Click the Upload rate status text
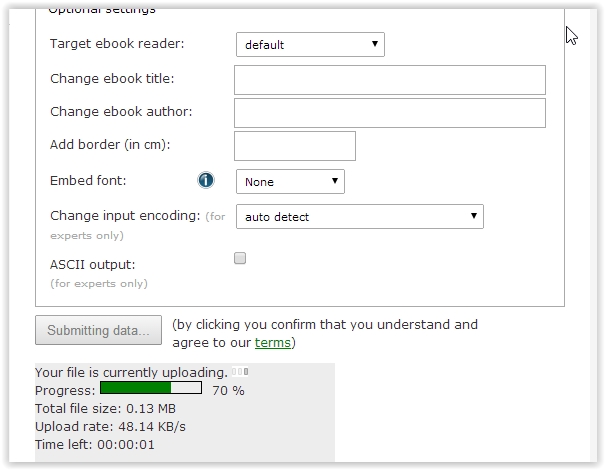Screen dimensions: 605x470 point(110,426)
